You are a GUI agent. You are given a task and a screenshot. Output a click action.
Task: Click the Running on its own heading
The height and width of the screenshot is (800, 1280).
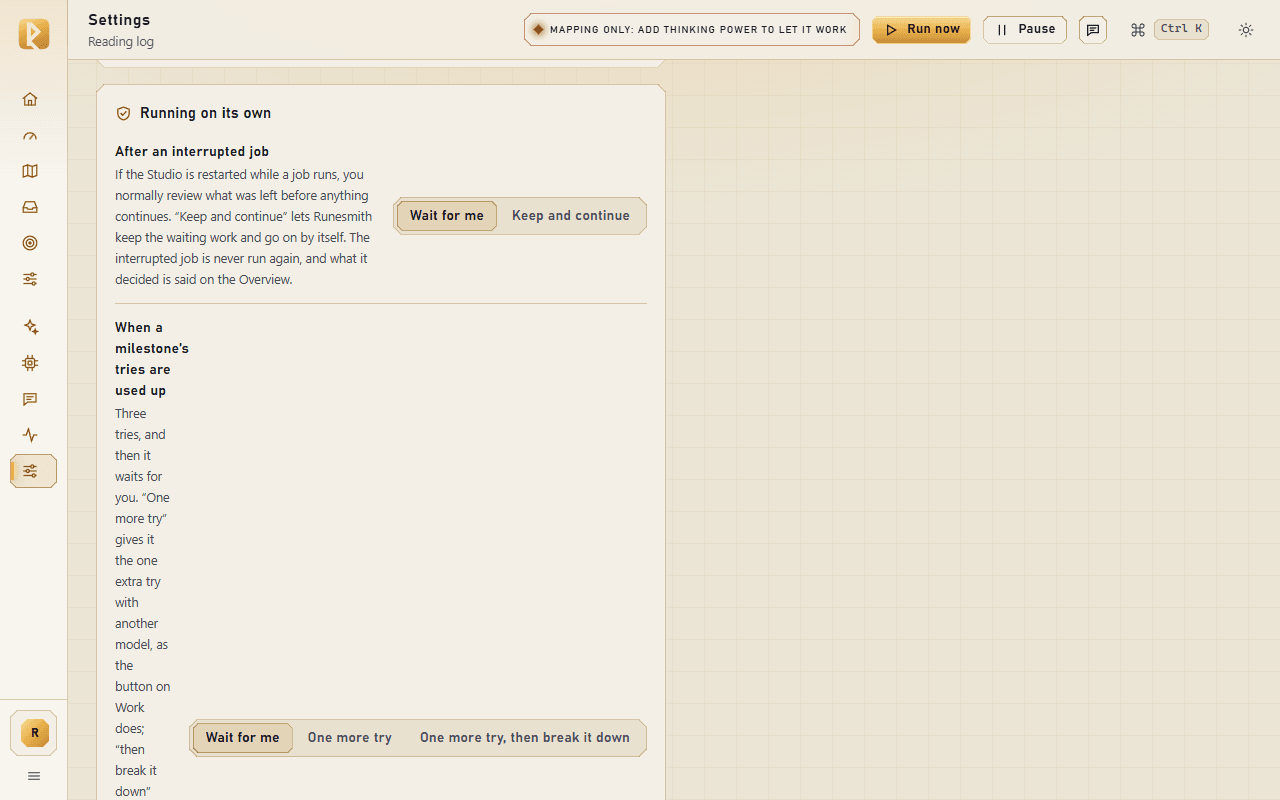pos(205,113)
